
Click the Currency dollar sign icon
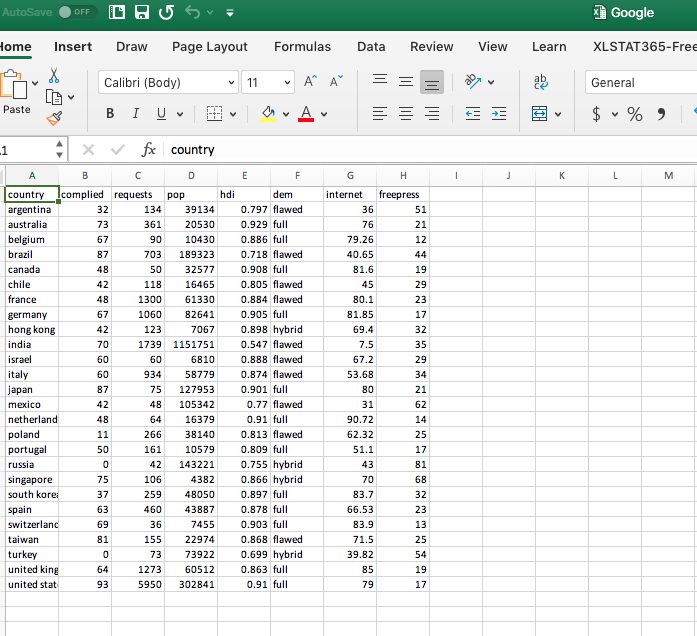point(597,114)
